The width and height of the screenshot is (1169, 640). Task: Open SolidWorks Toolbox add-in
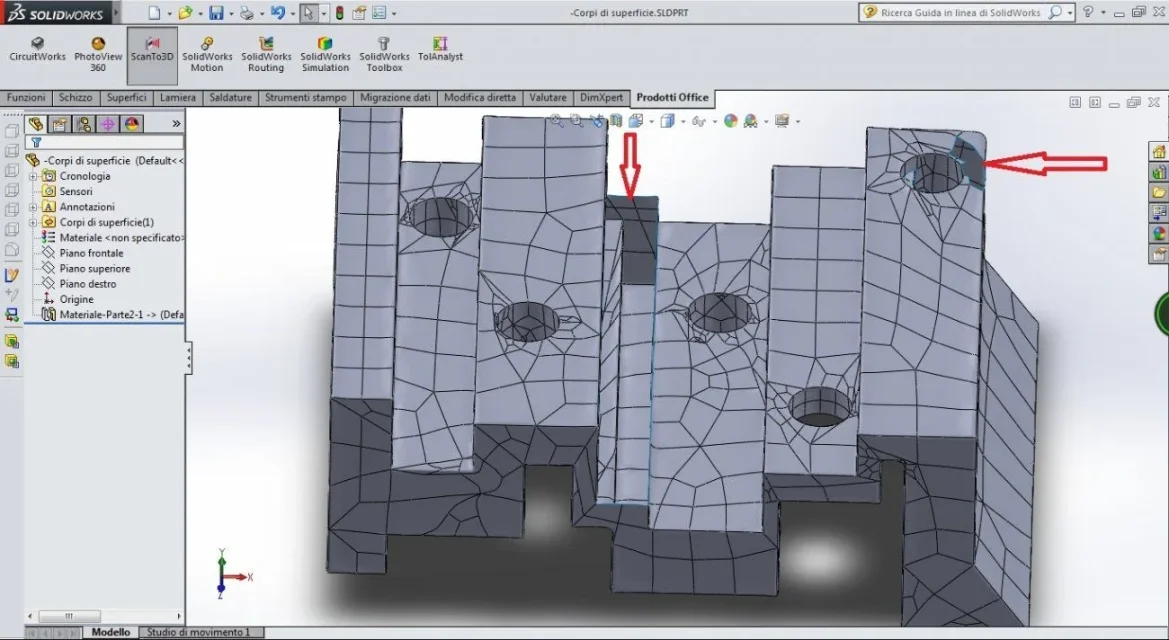[x=384, y=50]
